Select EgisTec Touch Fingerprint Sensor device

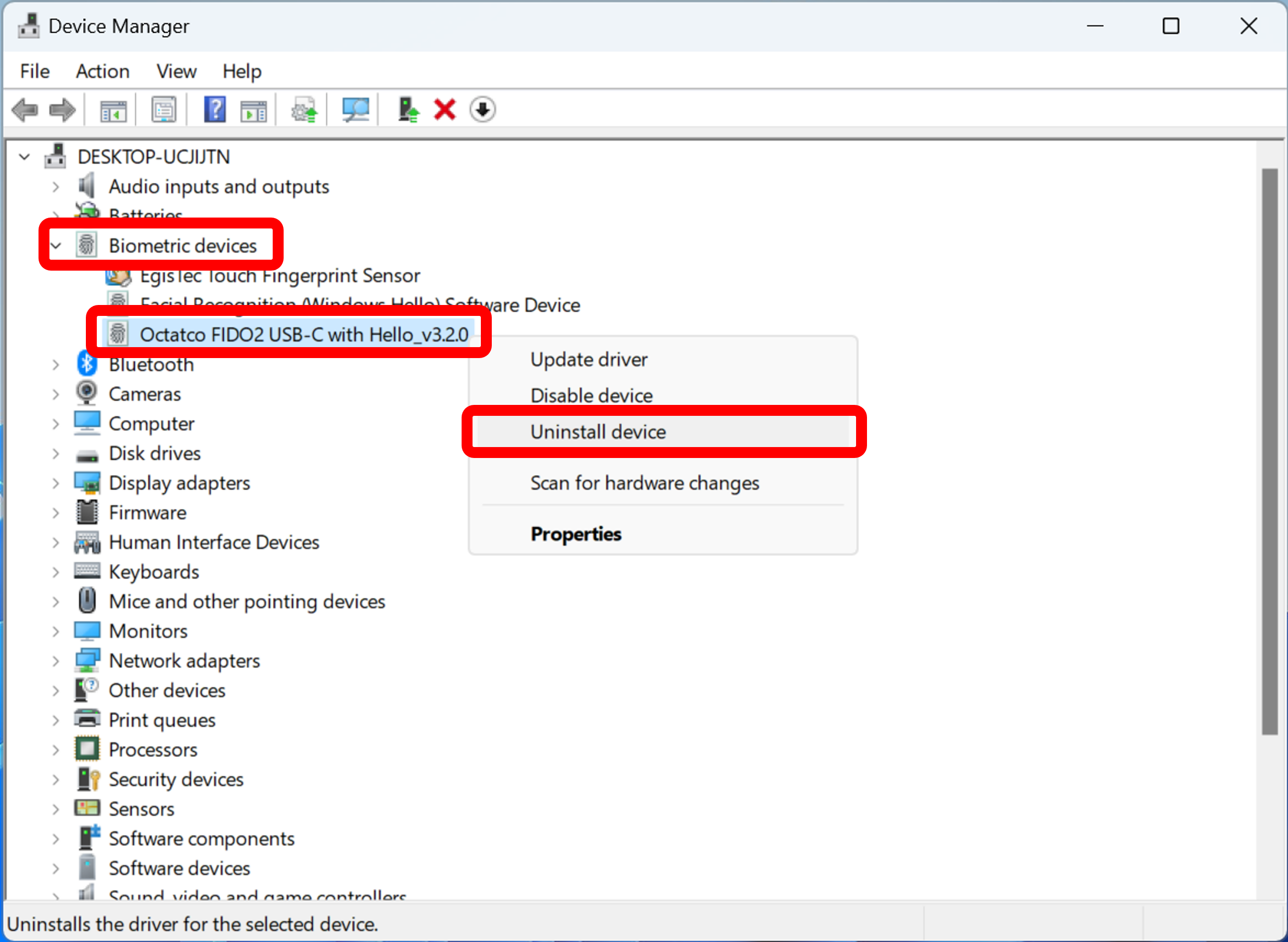point(279,276)
